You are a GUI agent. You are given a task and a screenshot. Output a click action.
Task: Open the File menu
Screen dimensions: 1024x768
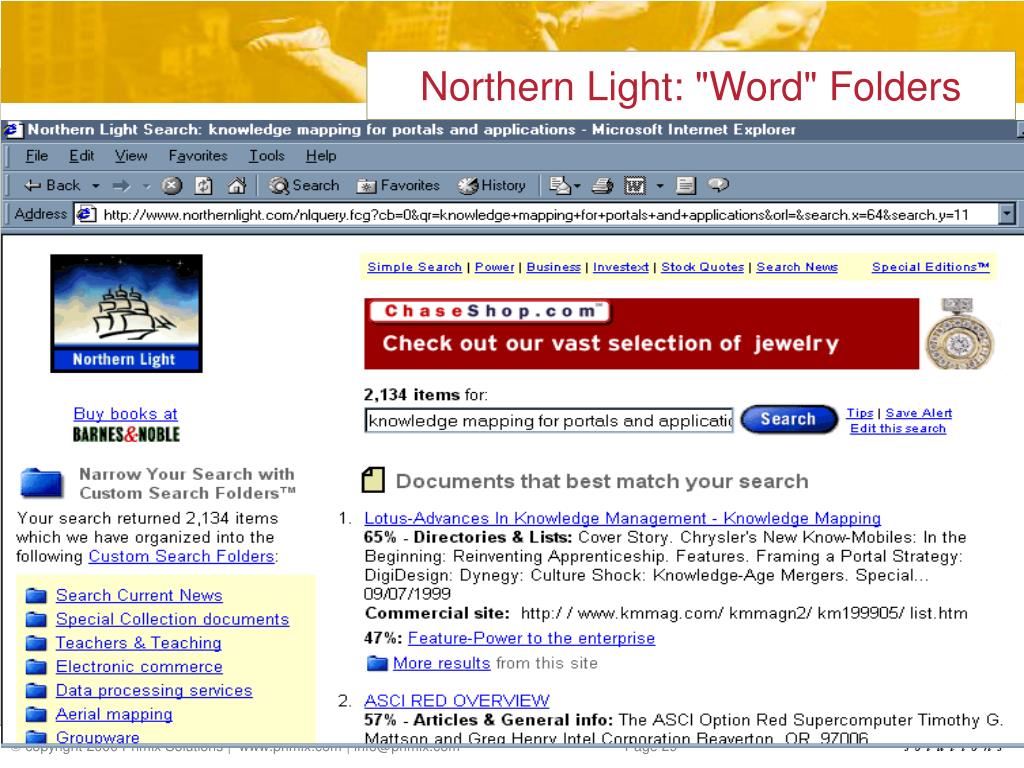point(37,156)
